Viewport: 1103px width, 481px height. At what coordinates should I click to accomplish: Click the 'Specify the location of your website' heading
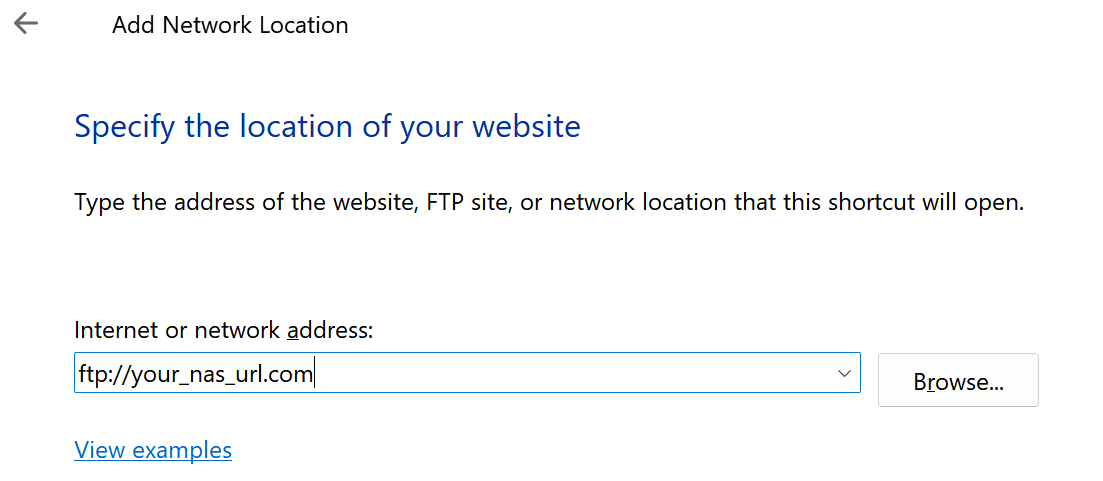[x=327, y=127]
